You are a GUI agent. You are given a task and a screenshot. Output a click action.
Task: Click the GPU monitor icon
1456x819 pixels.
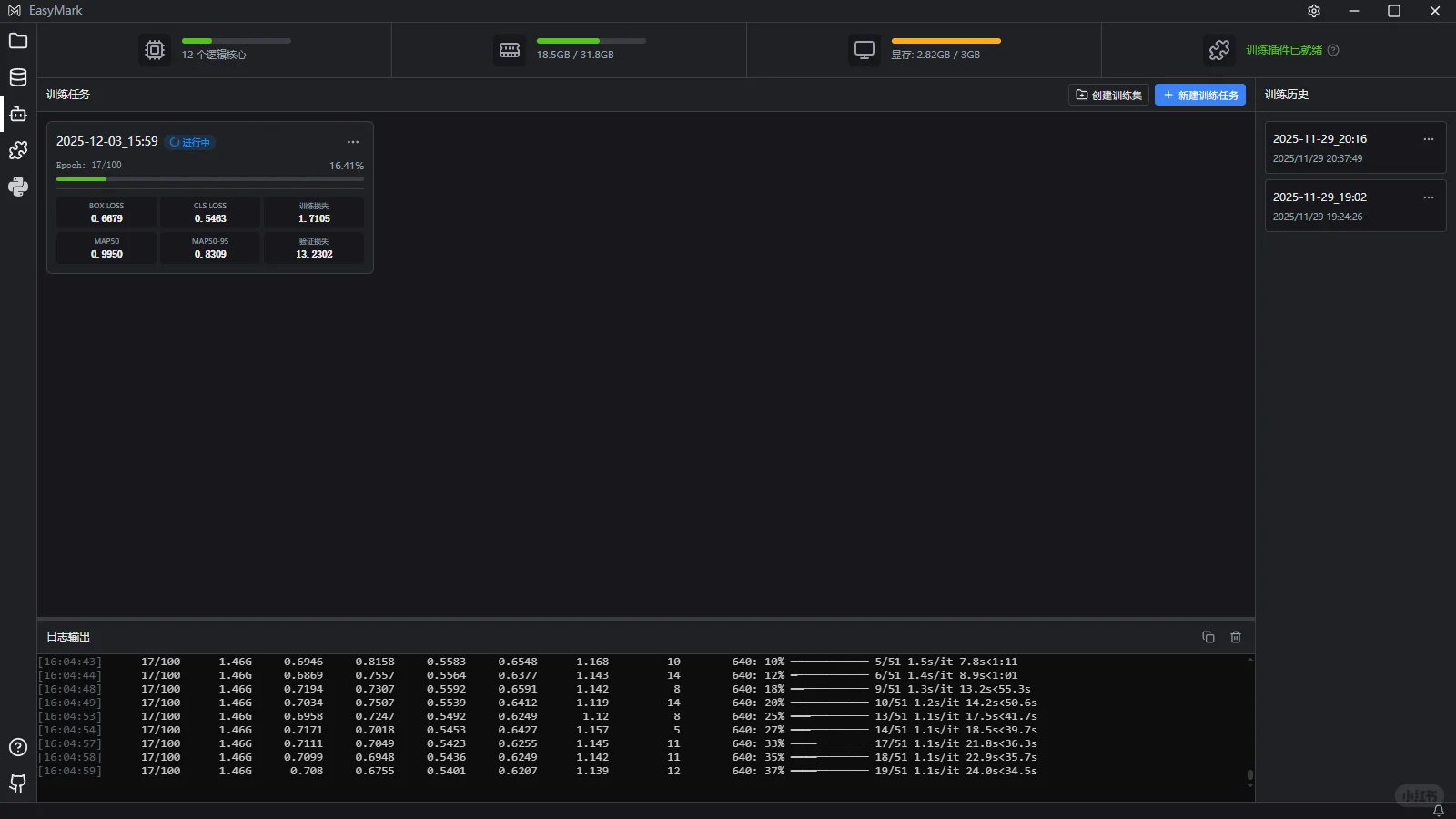(x=864, y=49)
